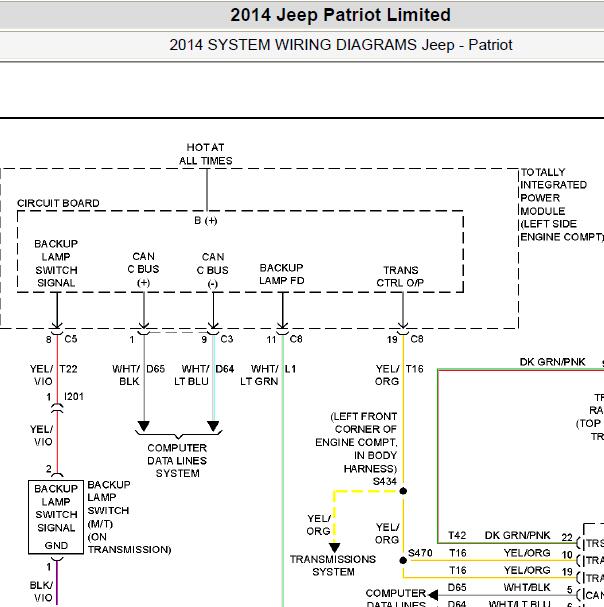Screen dimensions: 604x607
Task: Click the "C8" label beside pin 11
Action: (296, 339)
